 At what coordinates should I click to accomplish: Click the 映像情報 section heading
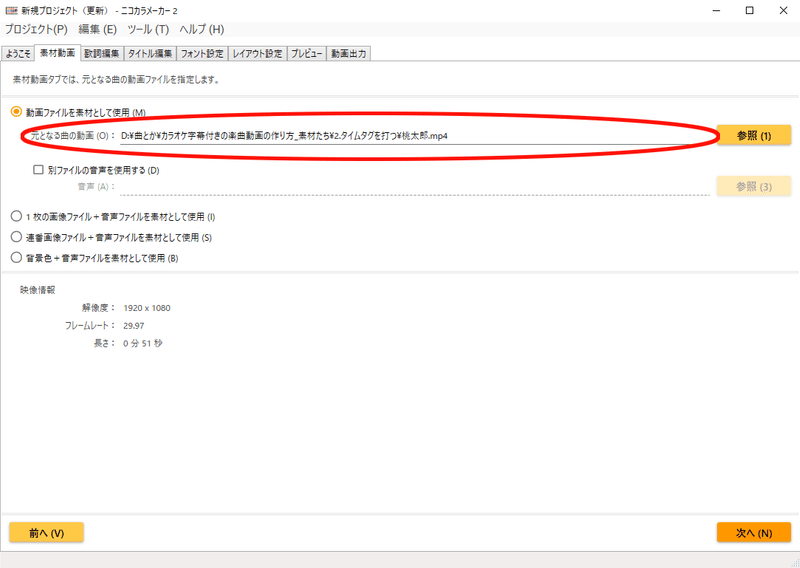[38, 290]
